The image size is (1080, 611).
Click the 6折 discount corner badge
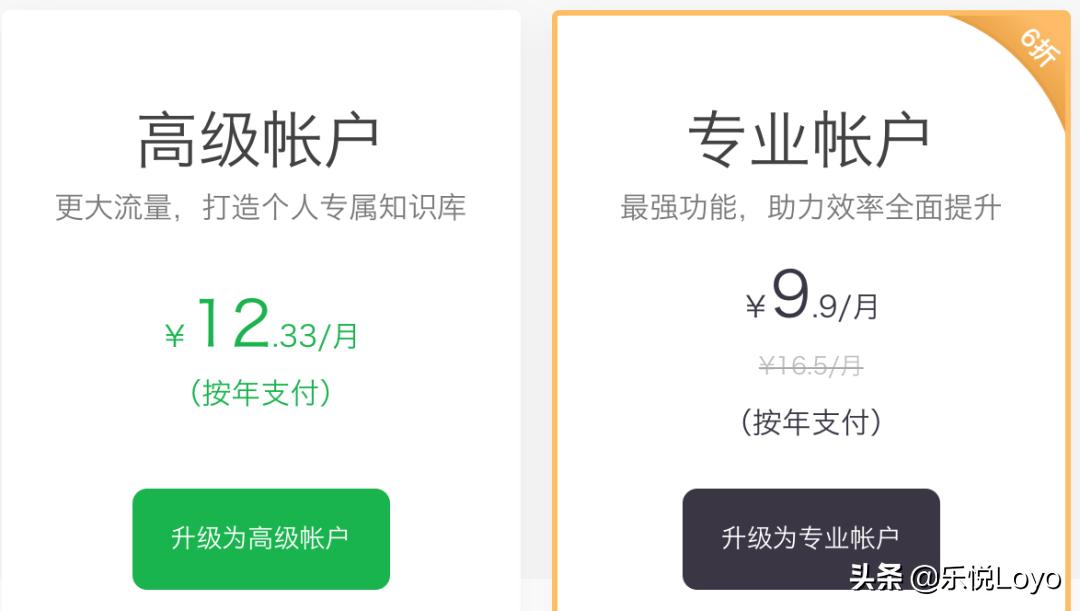tap(1040, 45)
